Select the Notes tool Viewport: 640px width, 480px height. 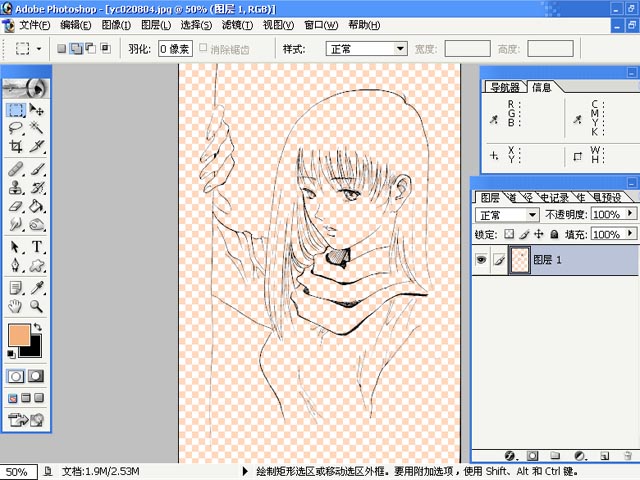tap(16, 288)
